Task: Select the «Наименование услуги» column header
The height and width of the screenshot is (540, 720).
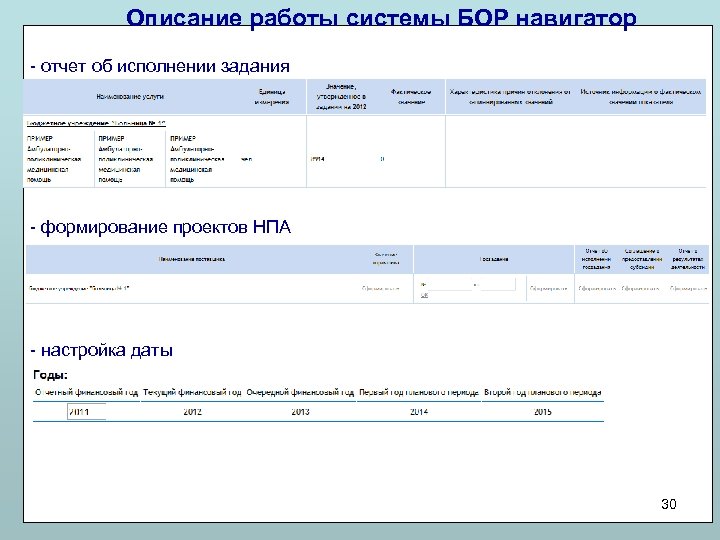Action: tap(130, 96)
